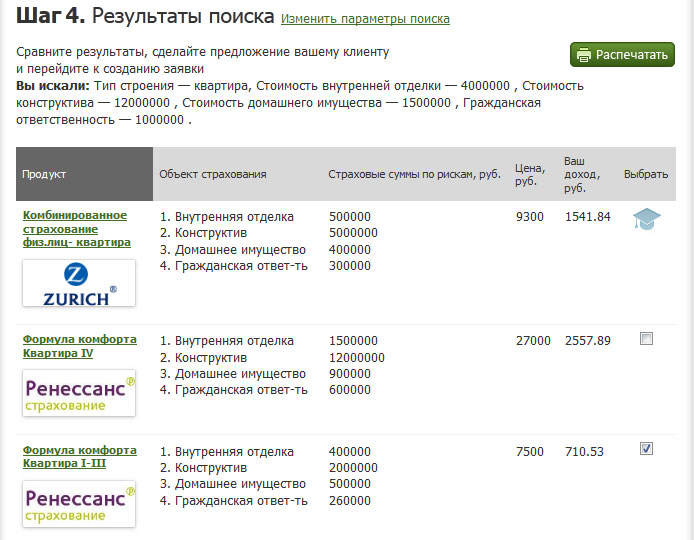Image resolution: width=694 pixels, height=540 pixels.
Task: Open Изменить параметры поиска link
Action: (365, 19)
